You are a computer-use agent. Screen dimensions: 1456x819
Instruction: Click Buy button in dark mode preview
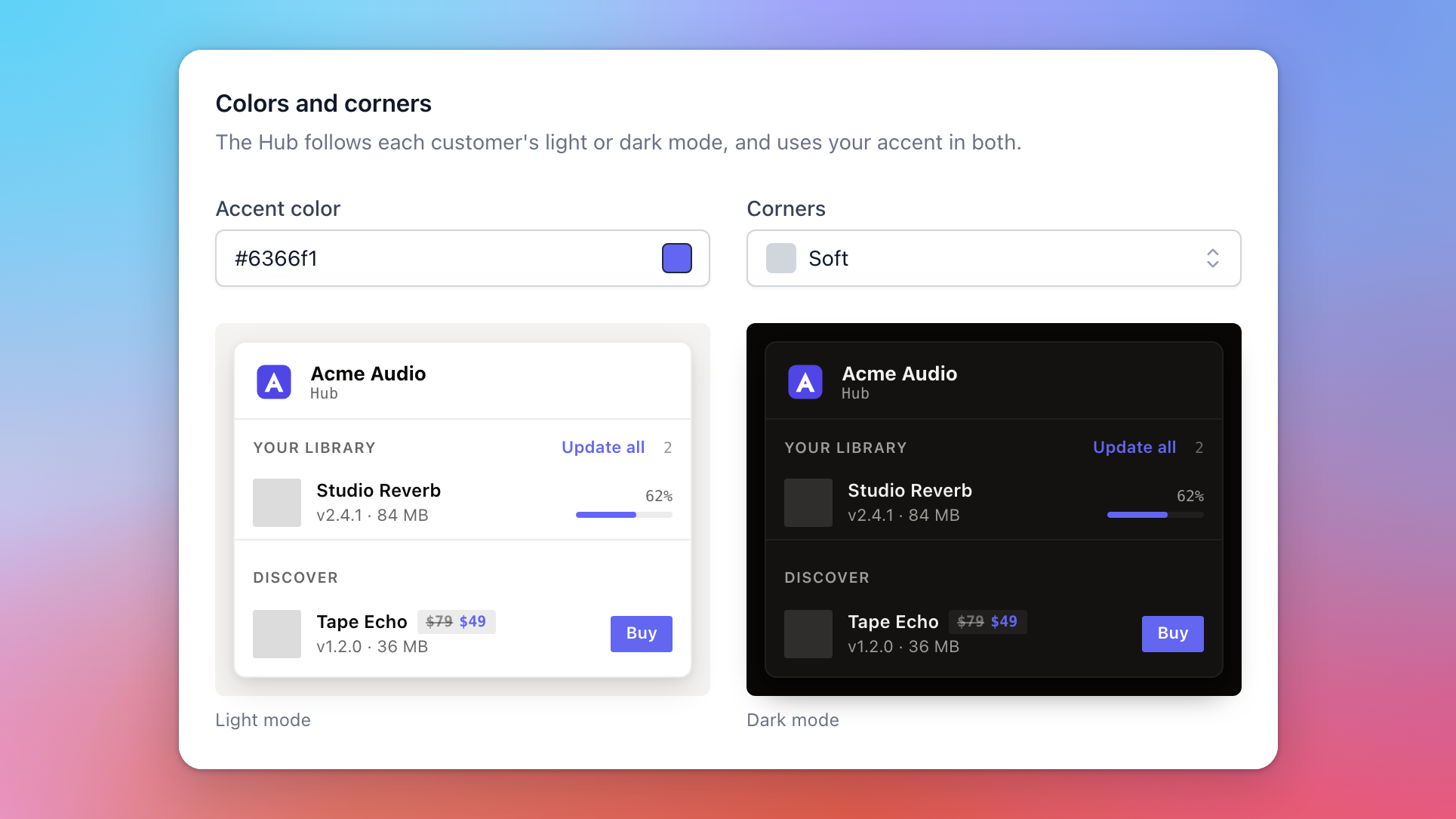coord(1173,633)
